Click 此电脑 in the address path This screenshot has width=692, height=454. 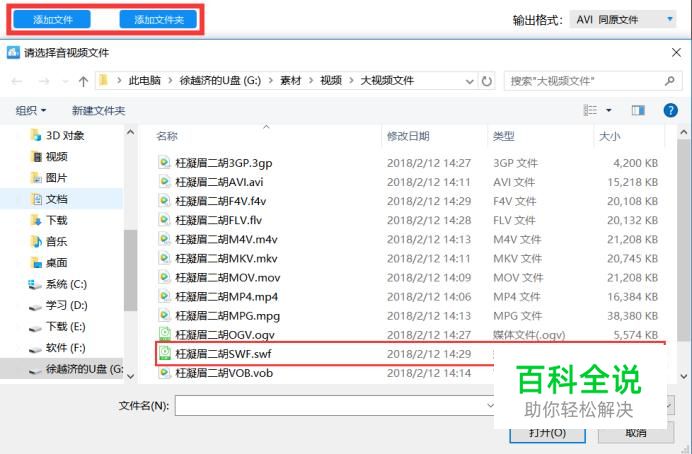[x=145, y=81]
